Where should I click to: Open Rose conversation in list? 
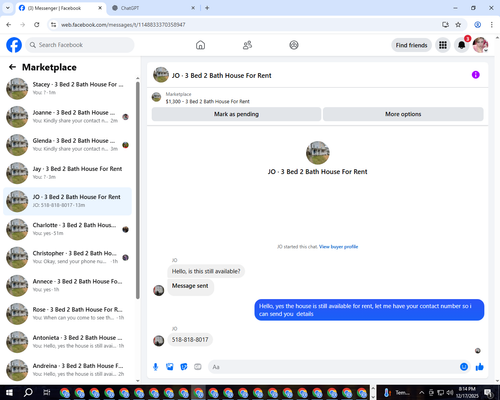point(67,313)
